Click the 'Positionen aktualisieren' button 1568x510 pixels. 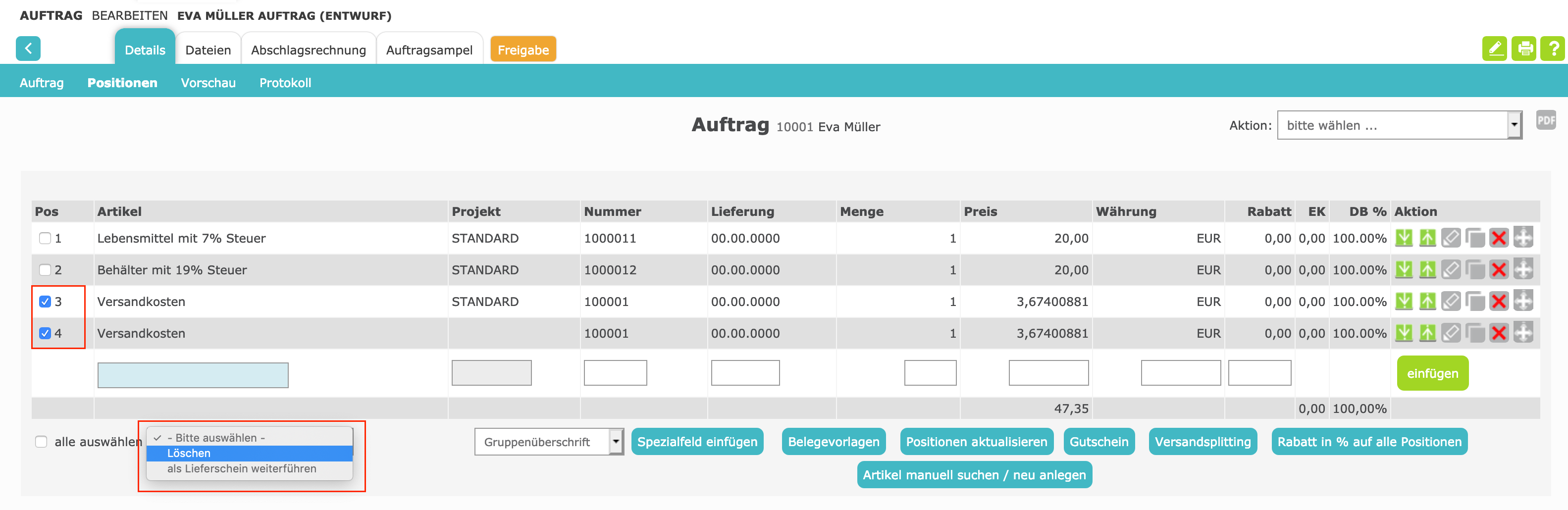976,442
